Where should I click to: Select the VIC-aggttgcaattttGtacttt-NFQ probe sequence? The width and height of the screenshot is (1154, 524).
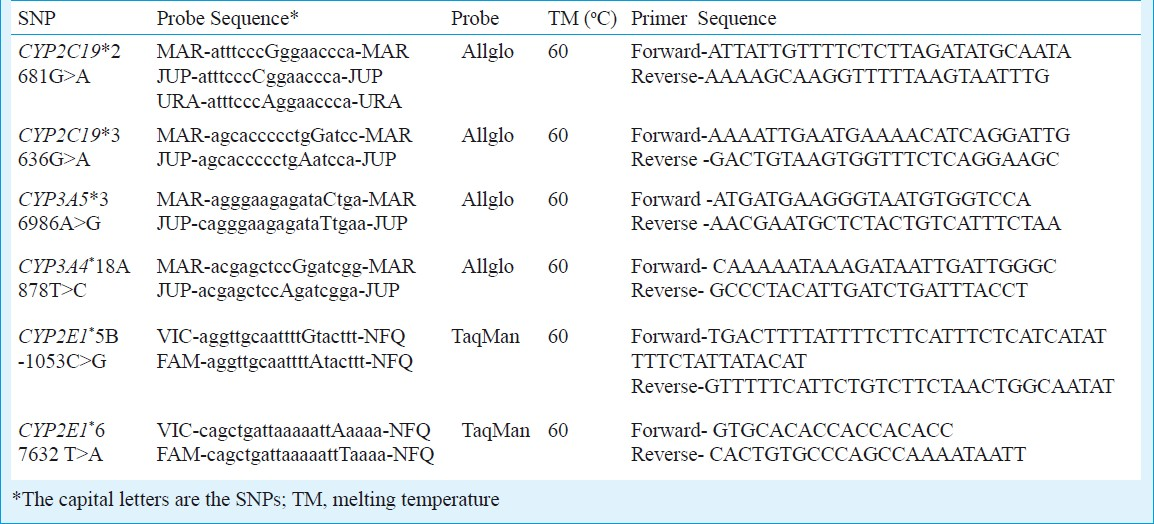(281, 337)
